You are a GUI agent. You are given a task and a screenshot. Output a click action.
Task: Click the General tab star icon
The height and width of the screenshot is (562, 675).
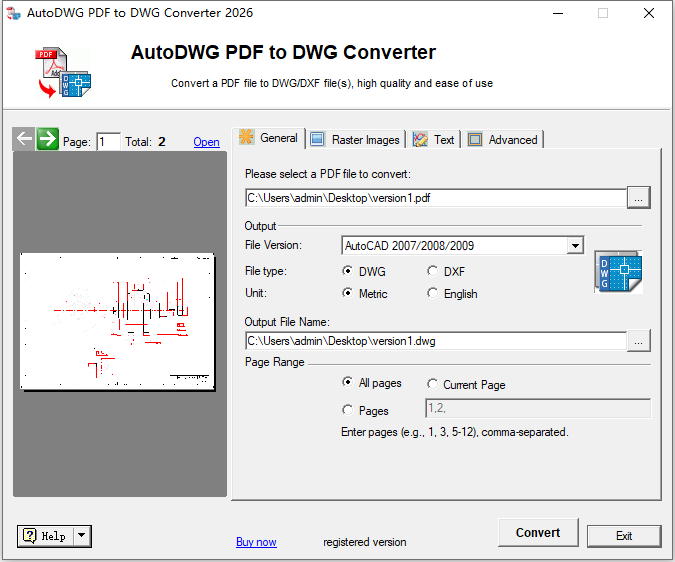(247, 137)
